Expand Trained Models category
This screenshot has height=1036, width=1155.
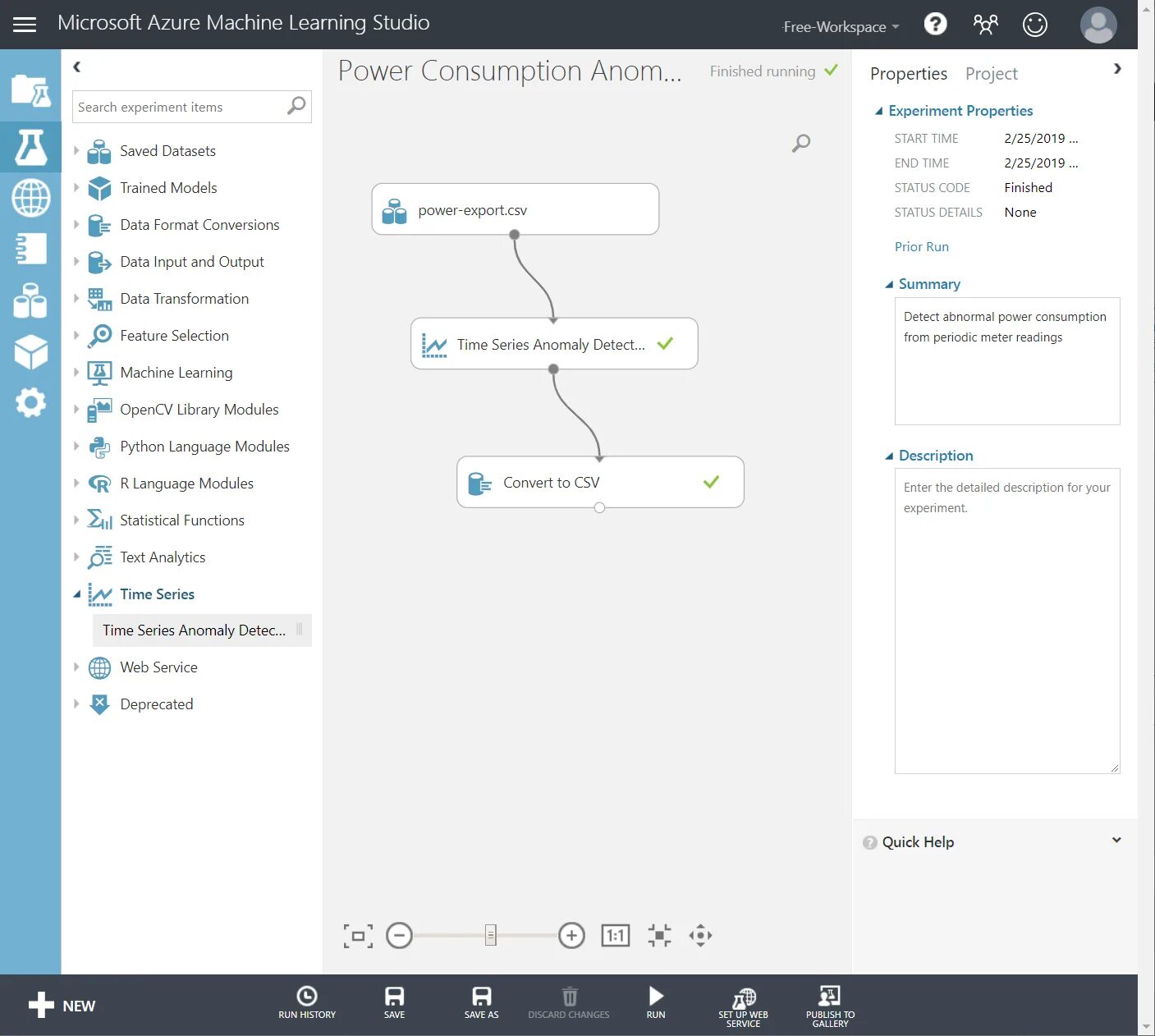point(76,187)
